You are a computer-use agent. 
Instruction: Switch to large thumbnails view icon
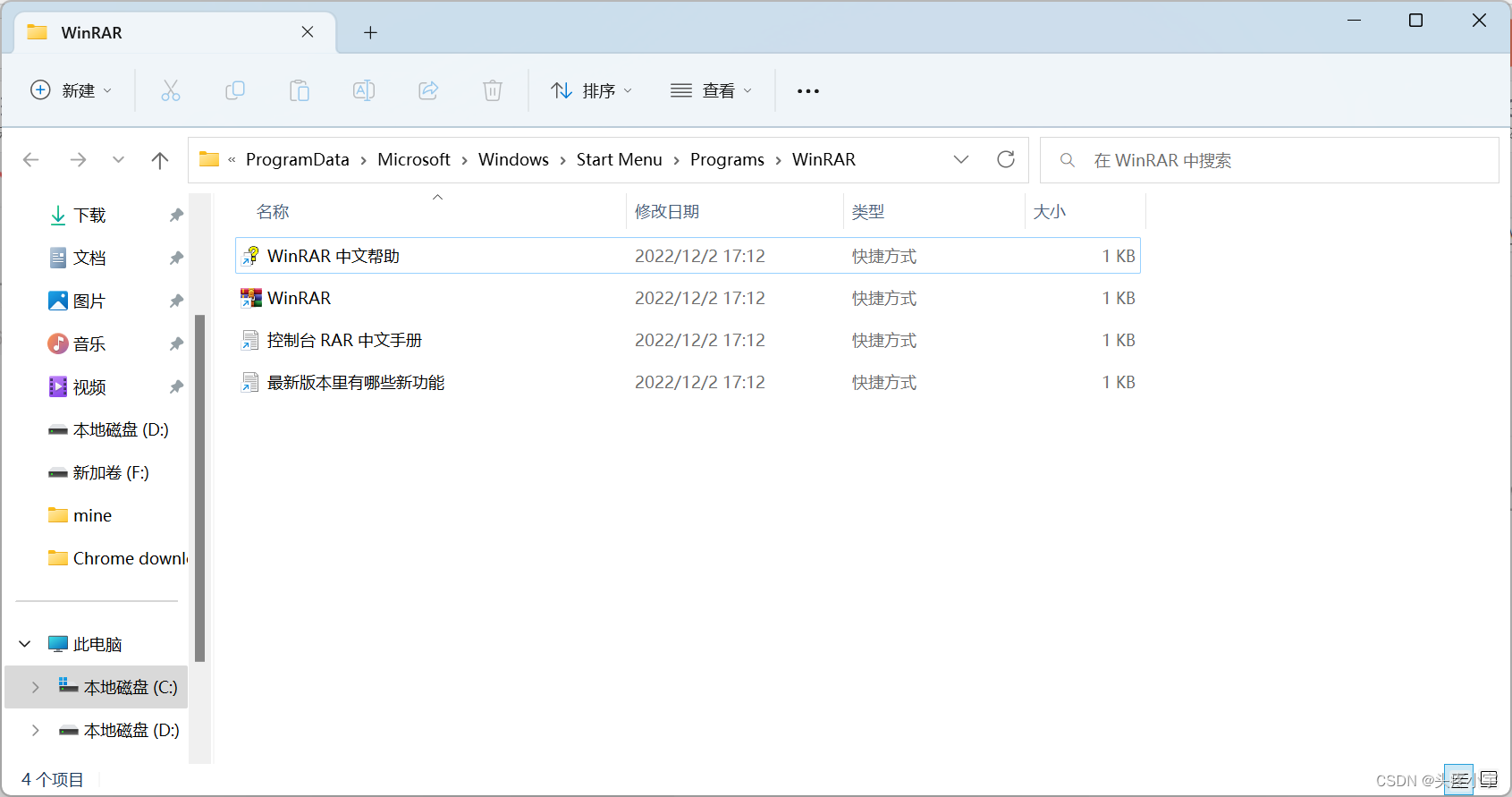coord(1489,780)
